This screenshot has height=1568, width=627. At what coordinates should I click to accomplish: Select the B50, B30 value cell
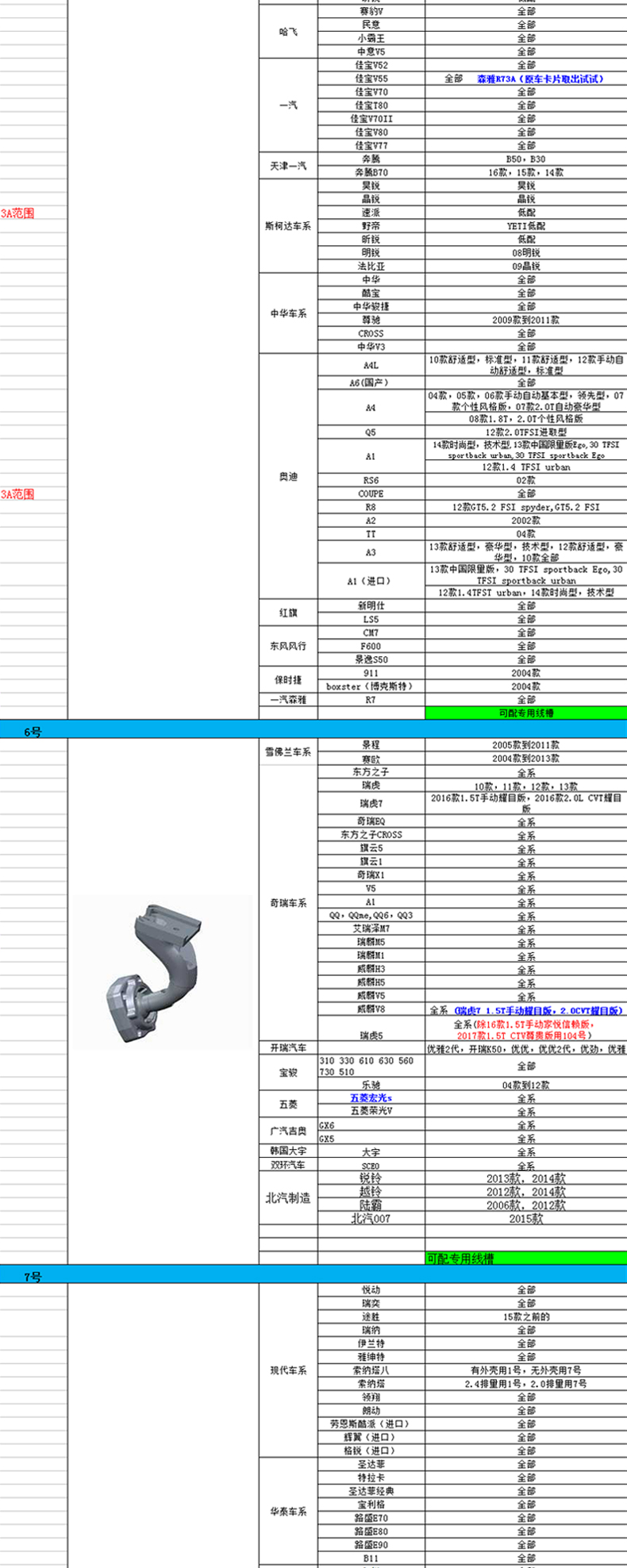click(x=526, y=159)
